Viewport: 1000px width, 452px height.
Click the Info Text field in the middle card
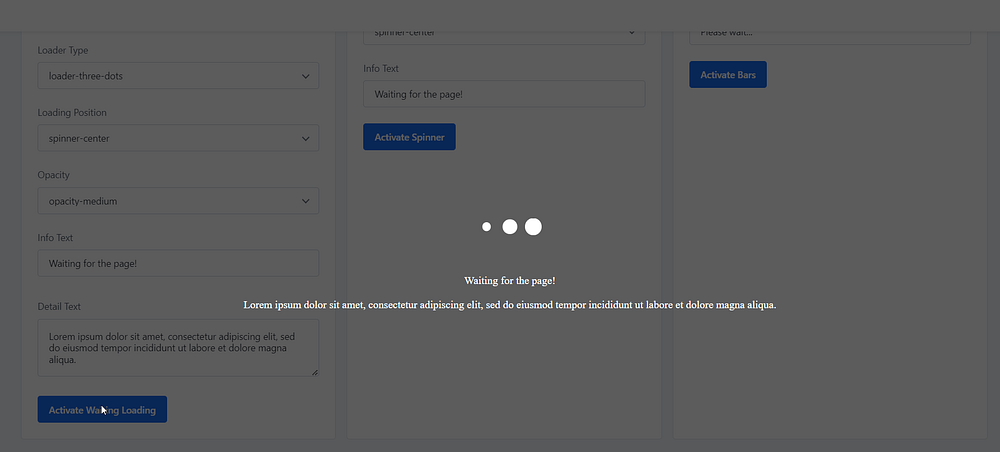504,94
